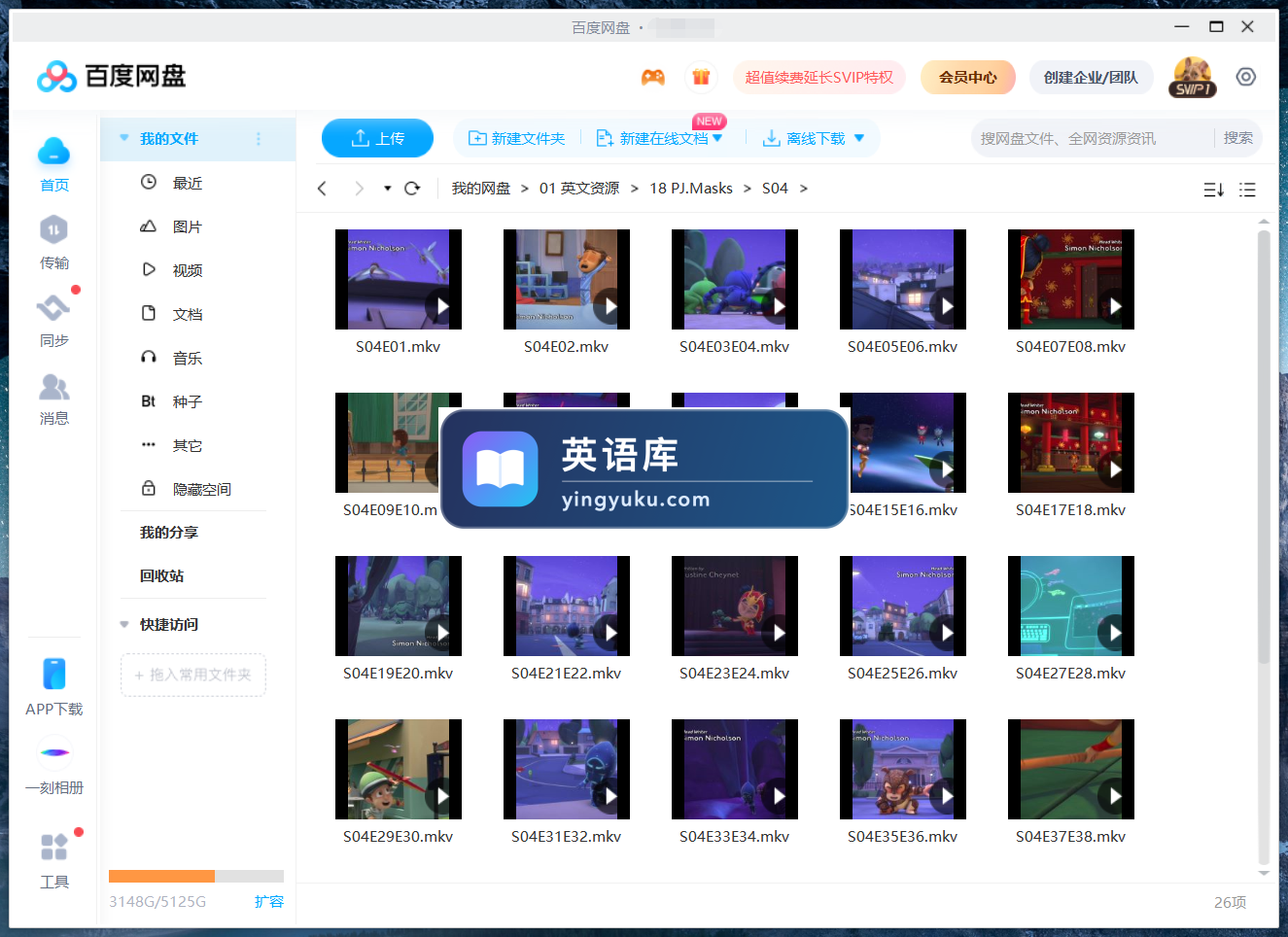The height and width of the screenshot is (937, 1288).
Task: Open the 传输 transfer panel icon
Action: [x=53, y=230]
